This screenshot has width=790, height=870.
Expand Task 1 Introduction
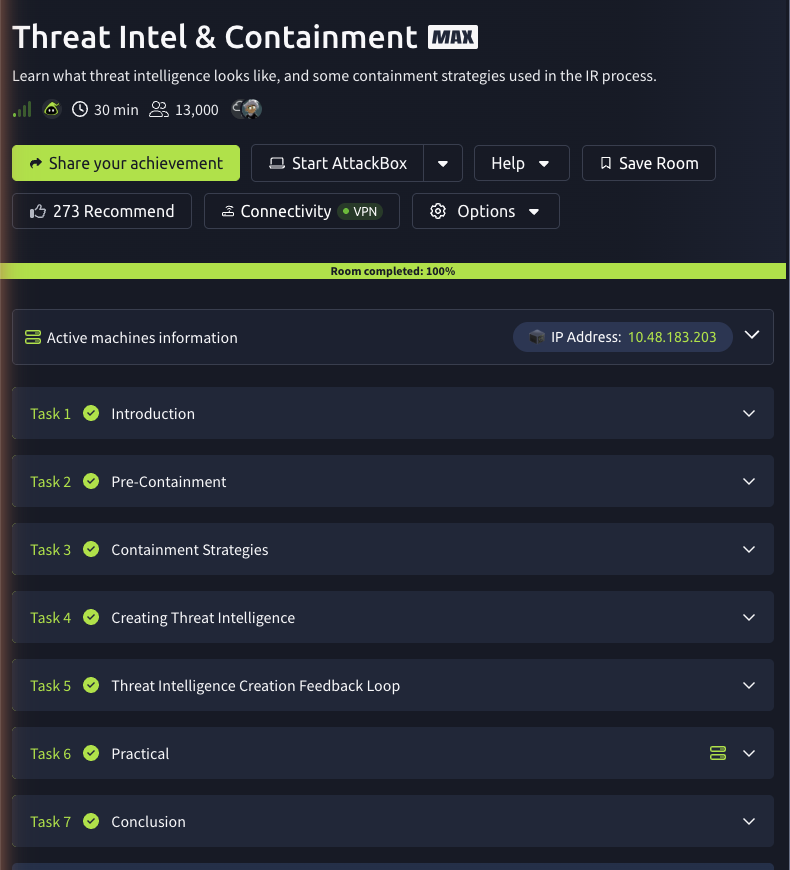(393, 413)
